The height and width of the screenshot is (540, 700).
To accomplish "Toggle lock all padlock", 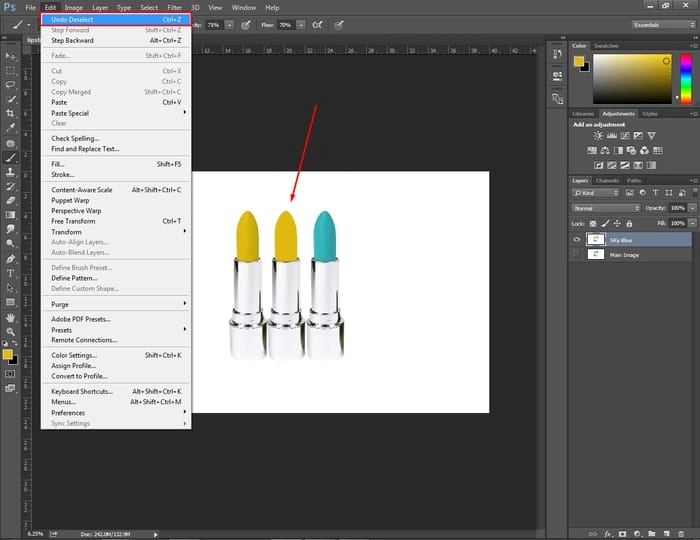I will tap(629, 224).
